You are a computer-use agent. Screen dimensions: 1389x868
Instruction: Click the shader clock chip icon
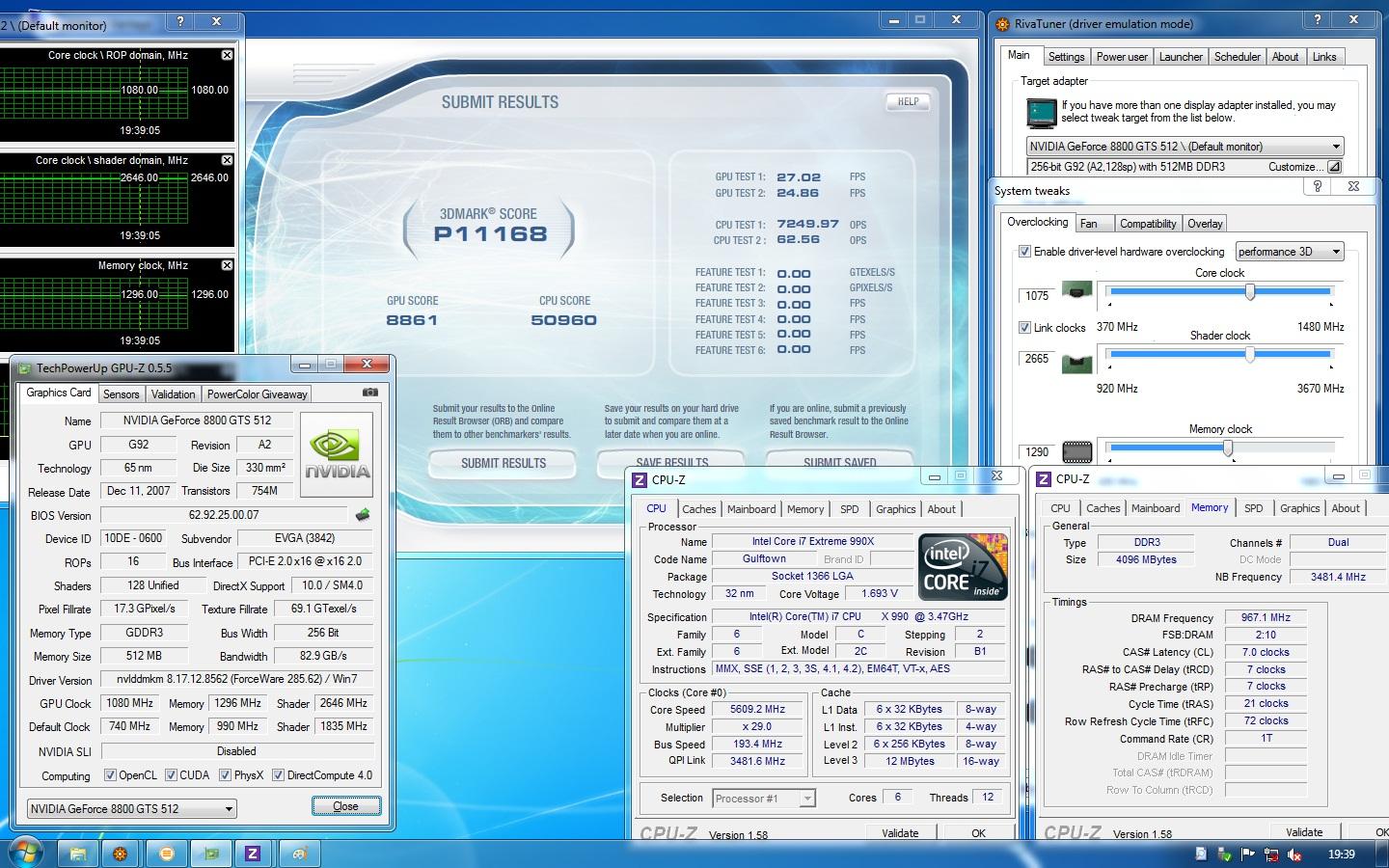pyautogui.click(x=1076, y=364)
